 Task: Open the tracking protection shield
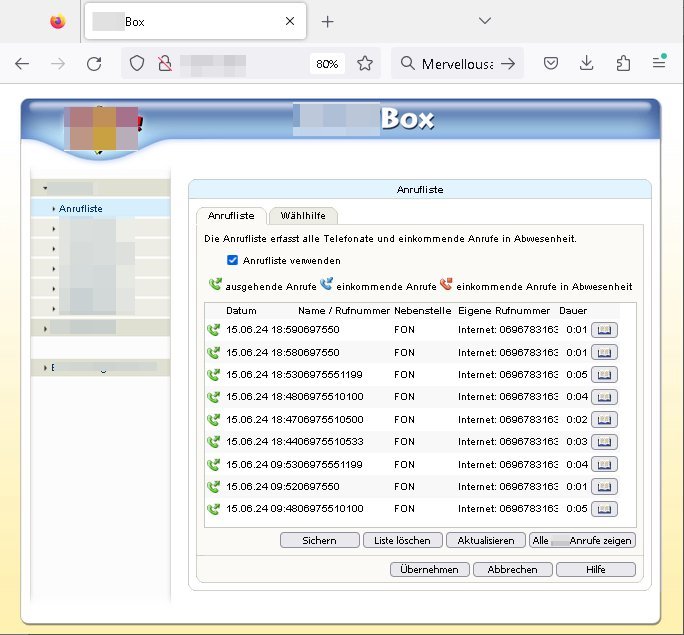point(137,64)
